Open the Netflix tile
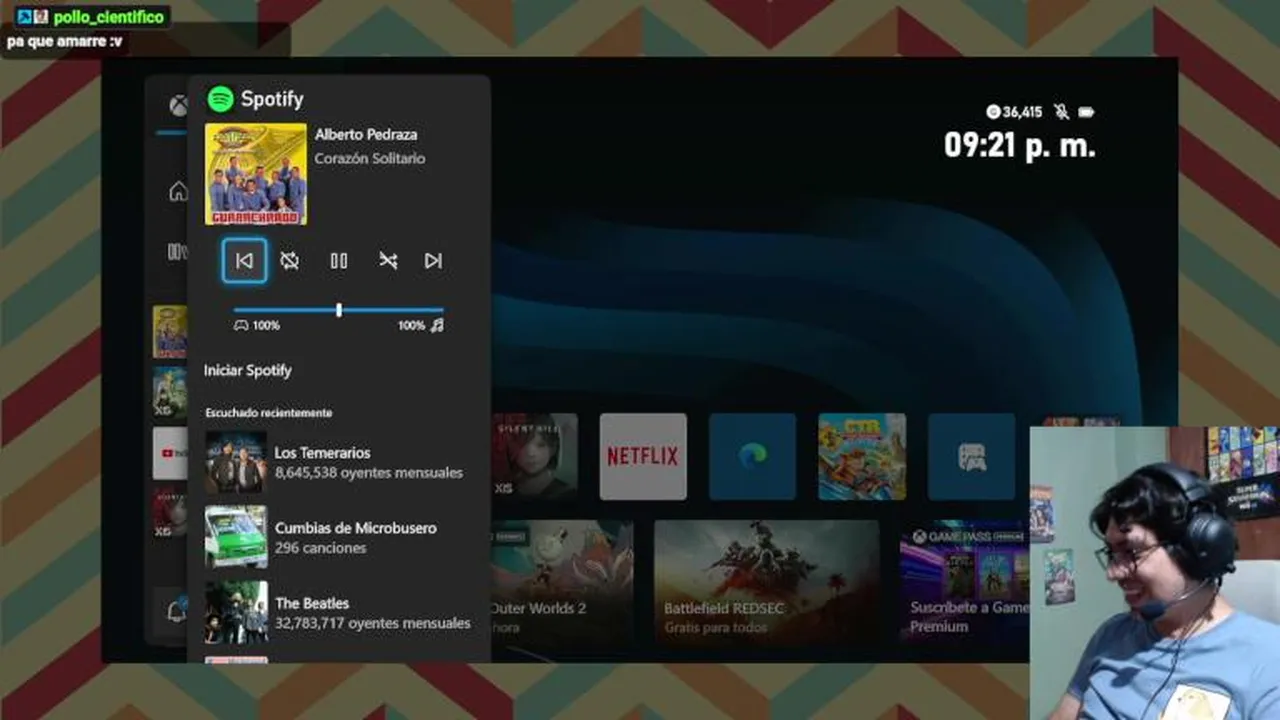 (643, 456)
